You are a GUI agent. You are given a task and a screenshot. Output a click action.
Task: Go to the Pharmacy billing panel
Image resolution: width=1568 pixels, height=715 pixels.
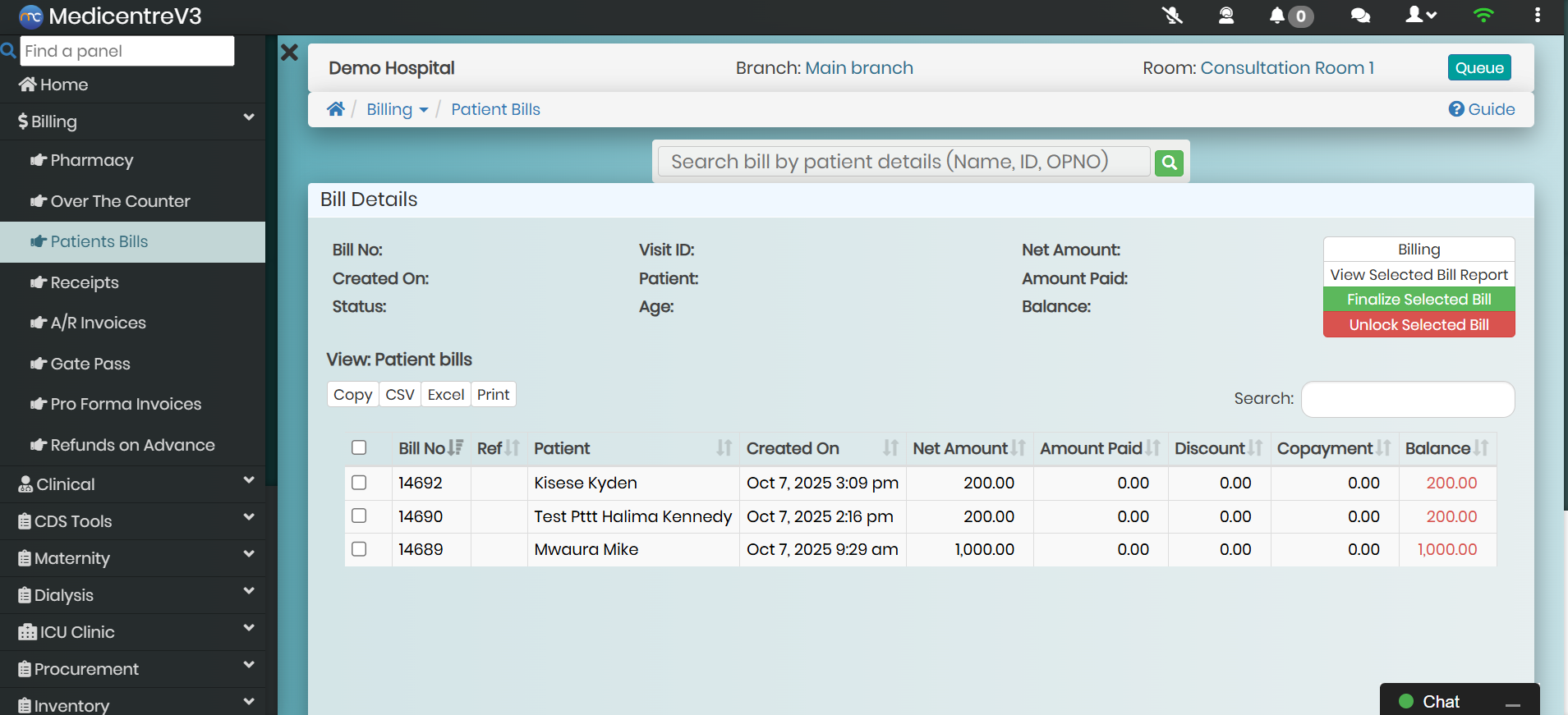pos(91,160)
